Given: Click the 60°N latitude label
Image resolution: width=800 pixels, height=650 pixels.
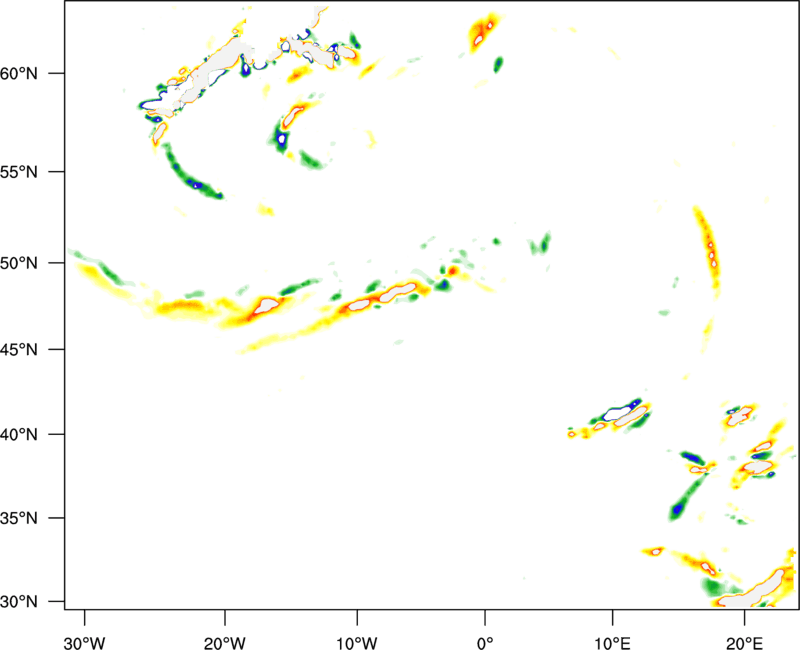Looking at the screenshot, I should [x=19, y=73].
